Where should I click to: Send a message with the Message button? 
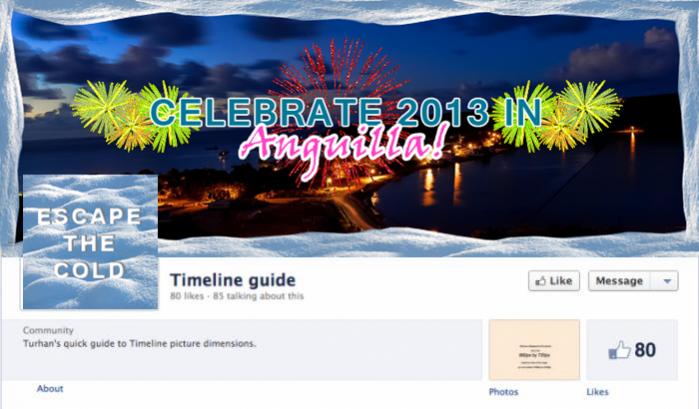tap(620, 281)
